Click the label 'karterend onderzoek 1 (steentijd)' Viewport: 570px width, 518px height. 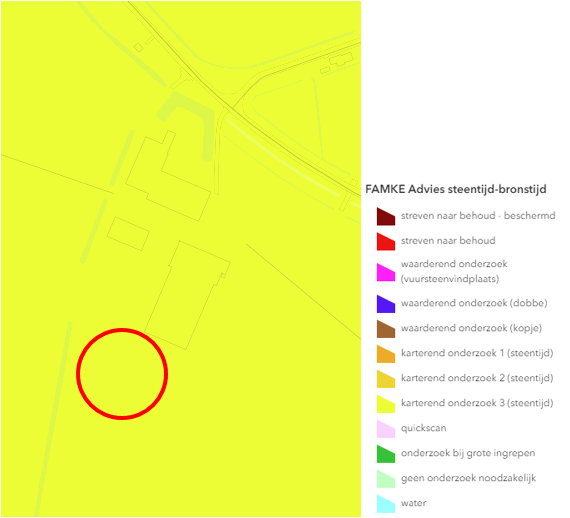click(x=477, y=353)
